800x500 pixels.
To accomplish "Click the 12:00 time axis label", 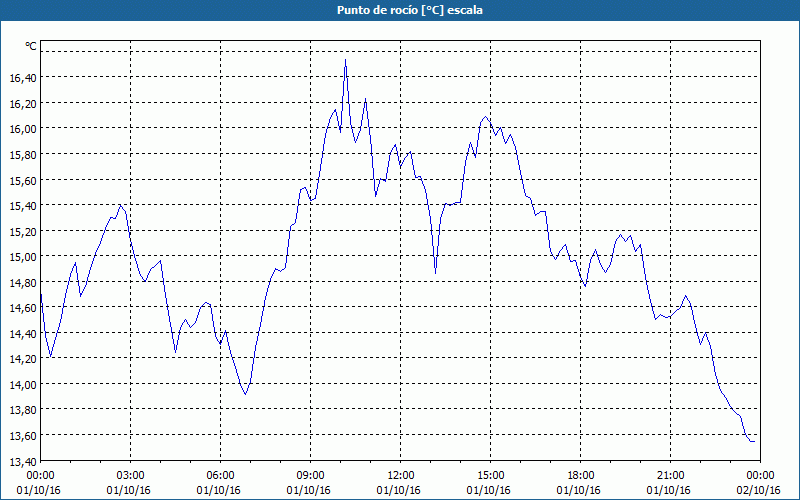I will pos(401,476).
